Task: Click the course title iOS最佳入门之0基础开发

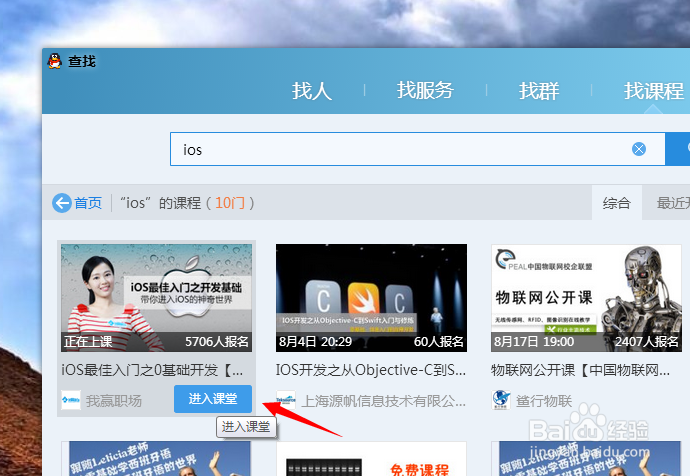Action: pos(152,370)
